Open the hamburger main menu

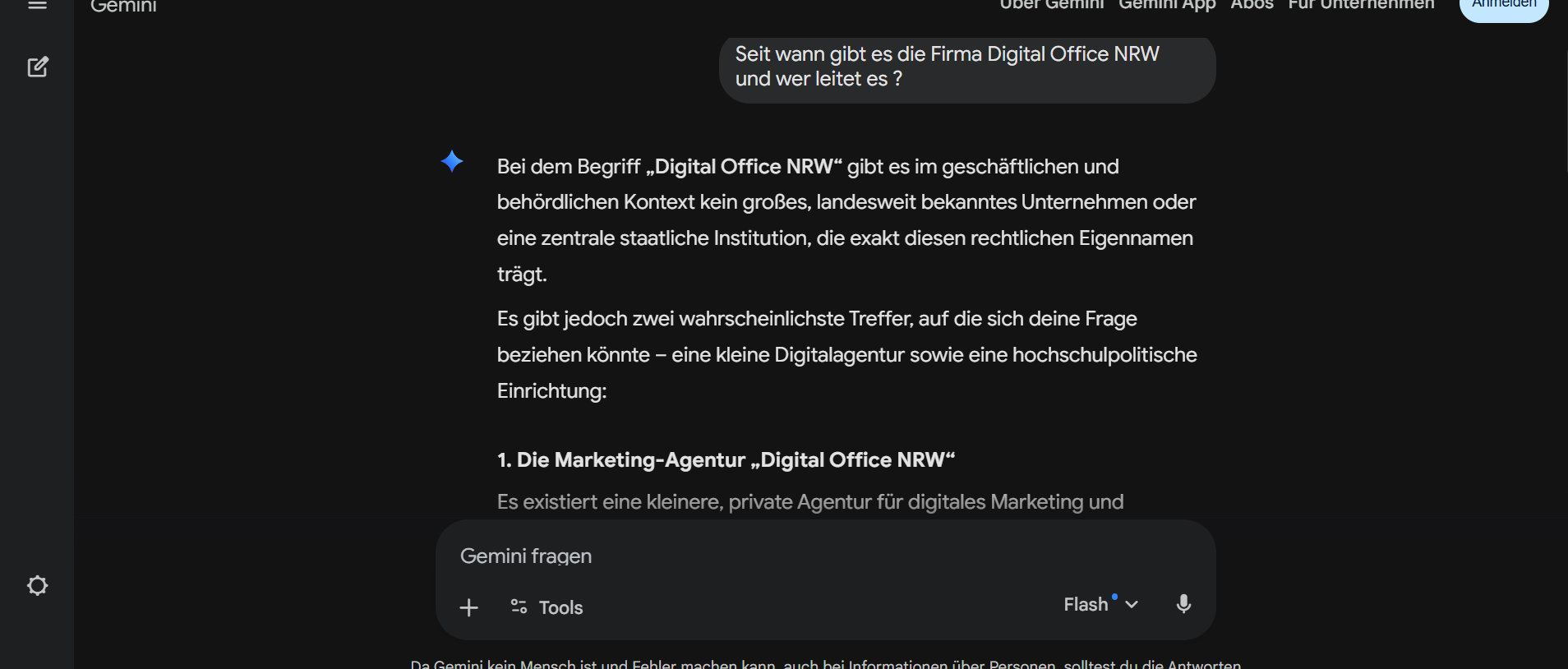pyautogui.click(x=37, y=4)
